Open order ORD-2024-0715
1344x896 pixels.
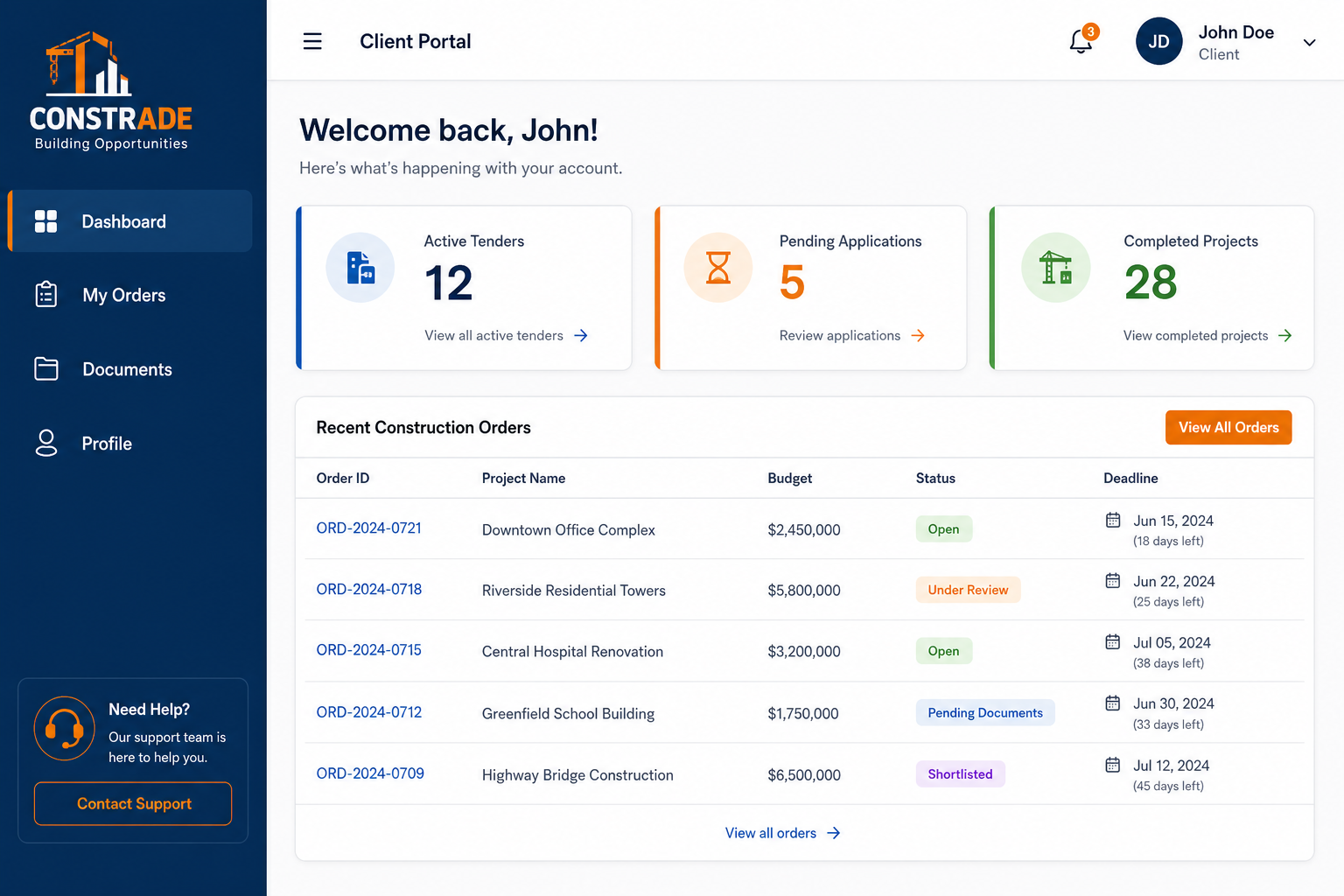point(368,650)
